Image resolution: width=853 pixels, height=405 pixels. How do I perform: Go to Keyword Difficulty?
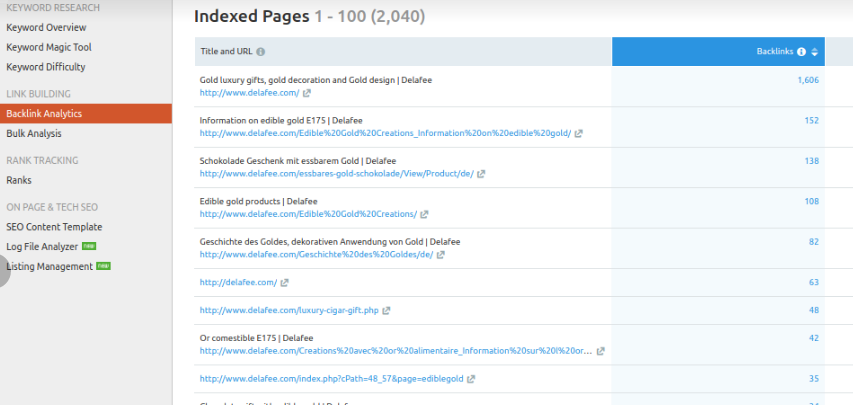click(46, 67)
